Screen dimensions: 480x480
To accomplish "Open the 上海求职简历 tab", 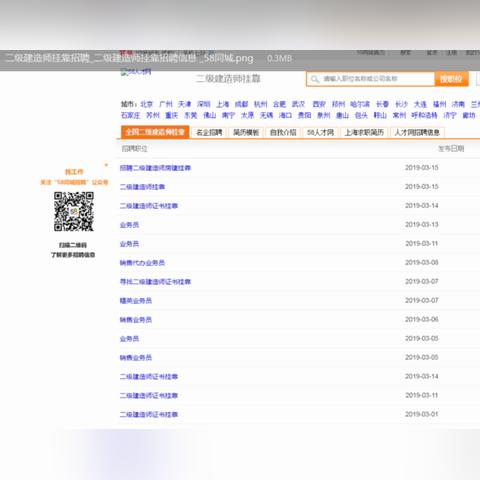I will click(364, 133).
